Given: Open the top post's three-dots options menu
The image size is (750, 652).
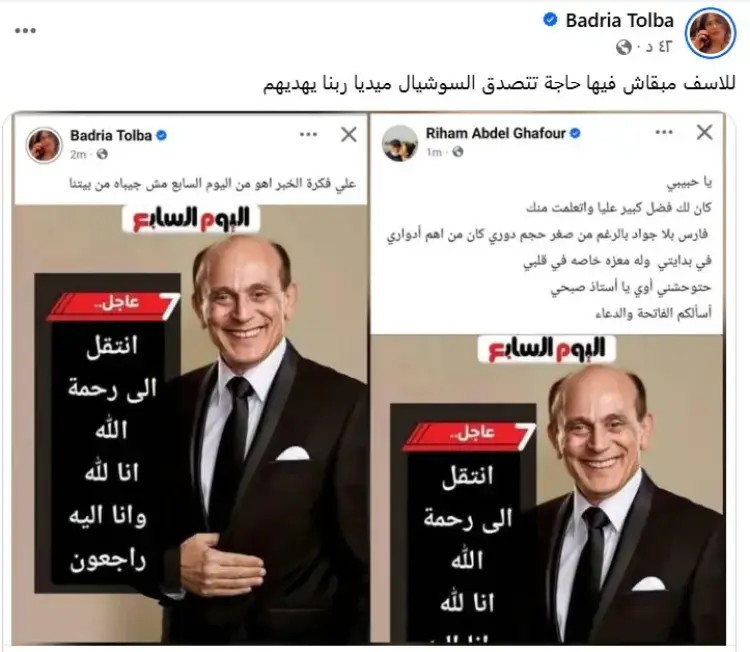Looking at the screenshot, I should click(25, 31).
